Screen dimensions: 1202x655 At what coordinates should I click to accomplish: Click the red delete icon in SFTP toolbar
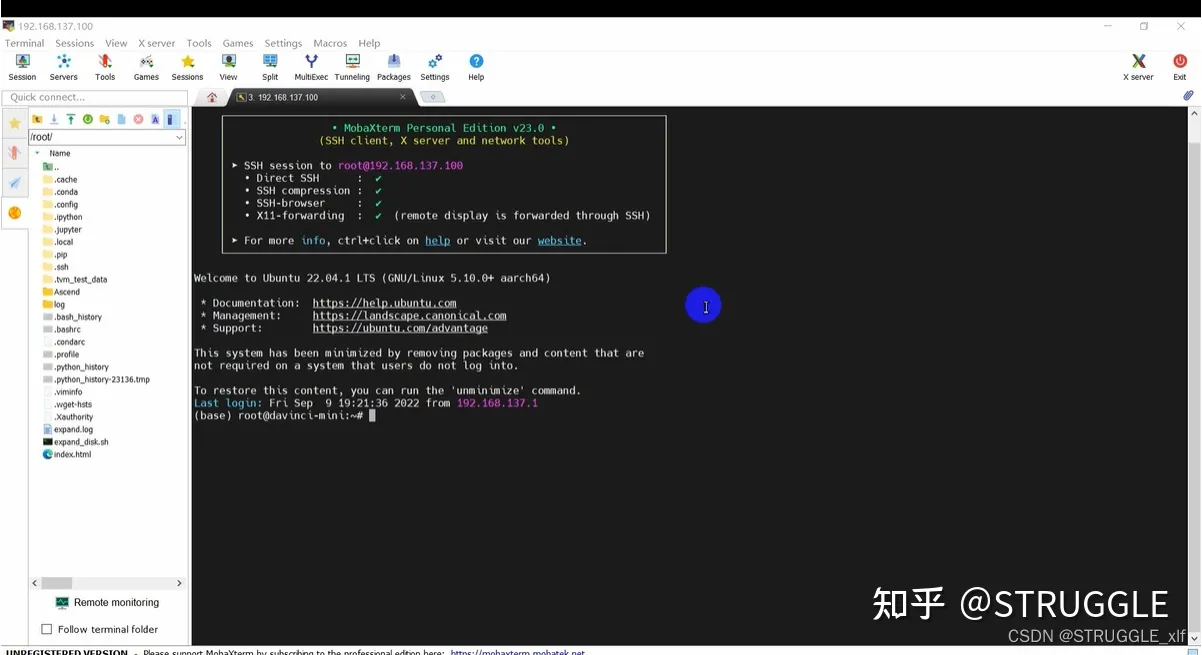coord(138,119)
